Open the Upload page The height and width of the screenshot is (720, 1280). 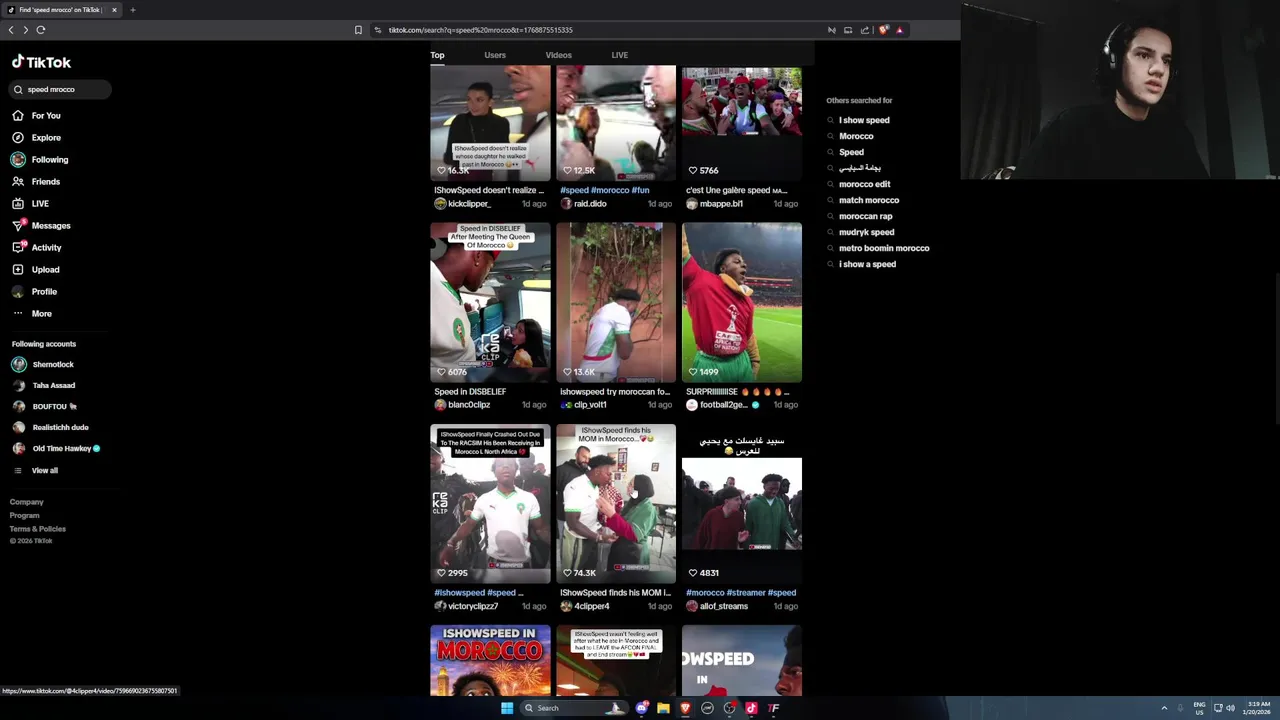pyautogui.click(x=36, y=270)
